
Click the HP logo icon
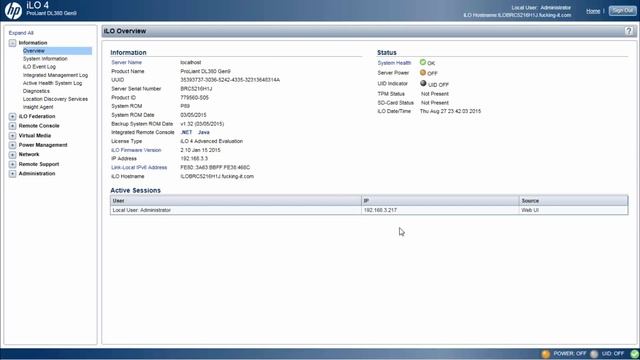[x=13, y=10]
